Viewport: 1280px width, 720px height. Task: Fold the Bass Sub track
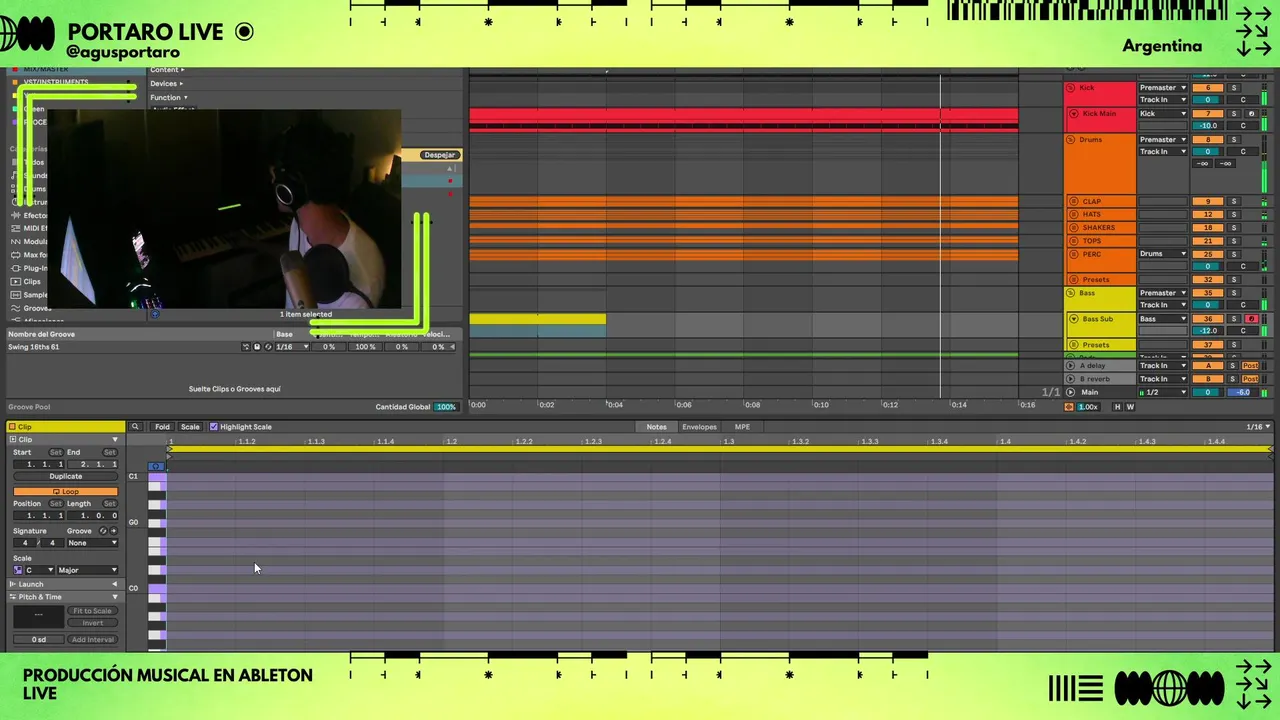[1074, 319]
